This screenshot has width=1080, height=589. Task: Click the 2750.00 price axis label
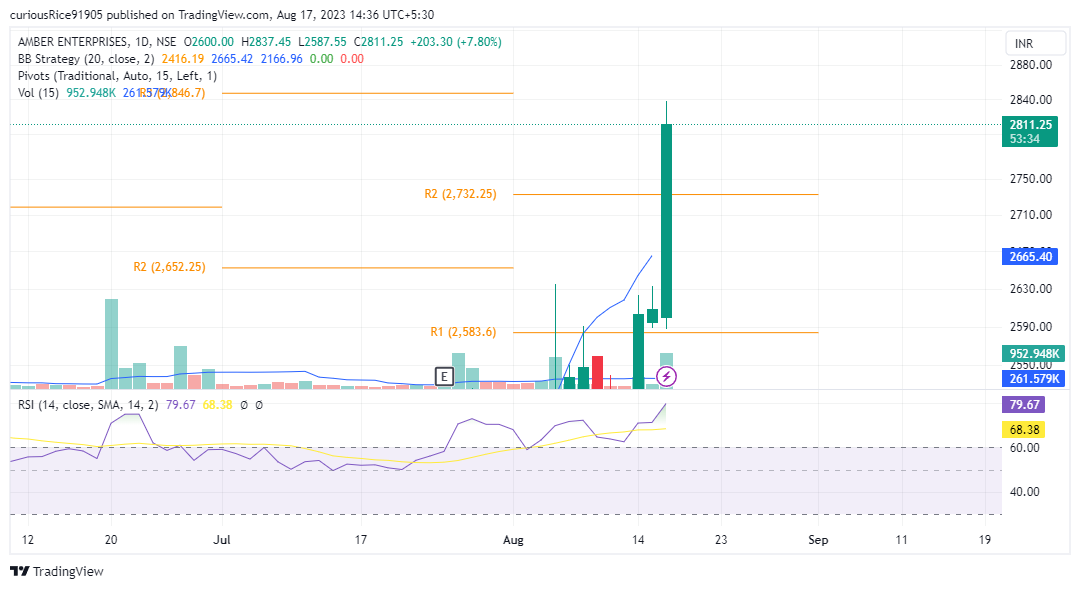(x=1031, y=179)
